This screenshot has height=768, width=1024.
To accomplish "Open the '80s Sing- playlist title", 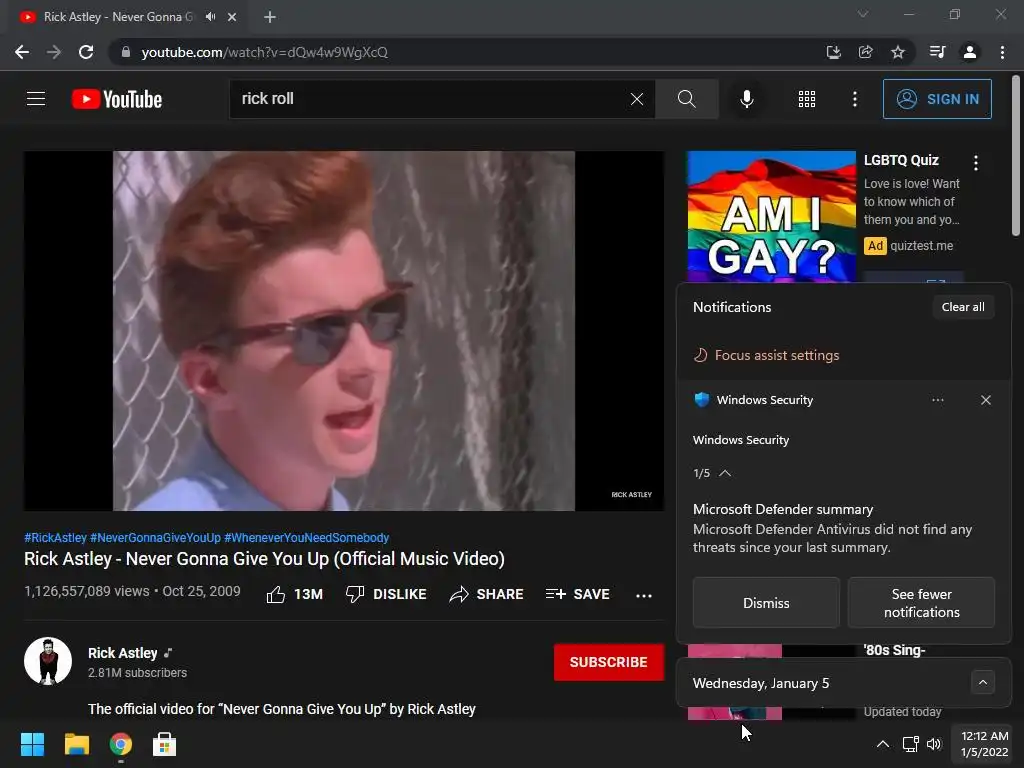I will (894, 650).
